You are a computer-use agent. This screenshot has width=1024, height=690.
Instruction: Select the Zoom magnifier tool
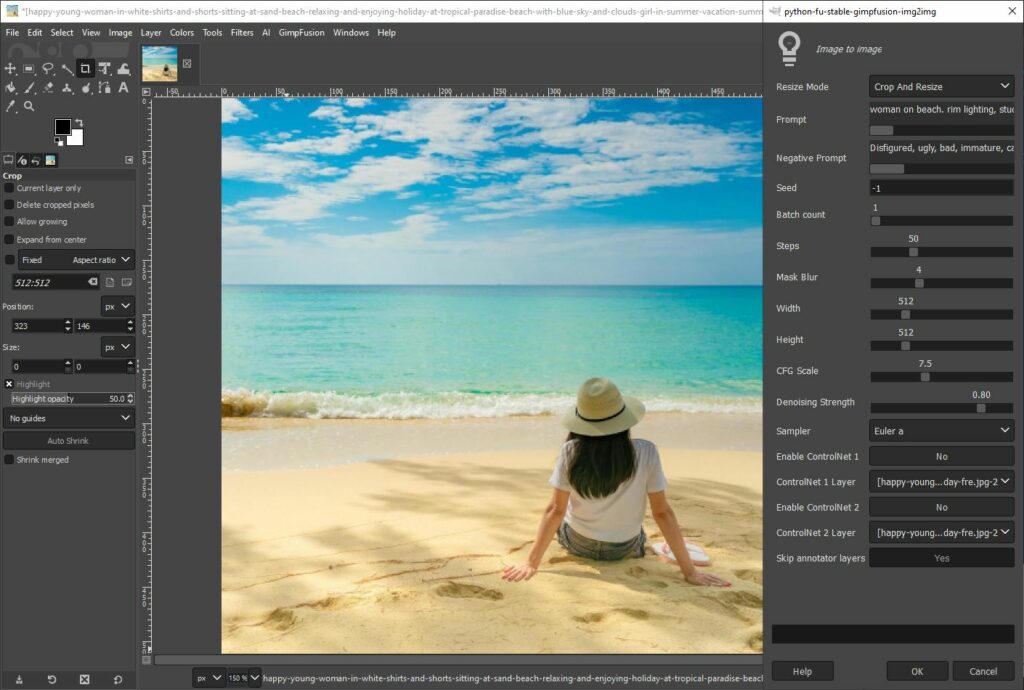click(29, 106)
